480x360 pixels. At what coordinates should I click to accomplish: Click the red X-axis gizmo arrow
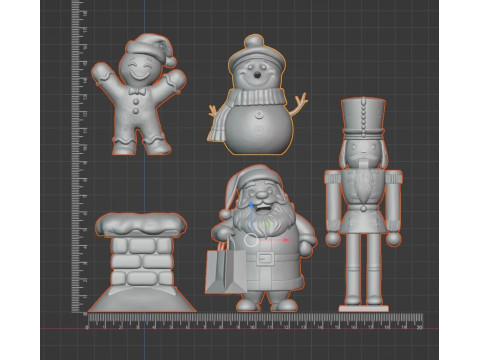[286, 240]
